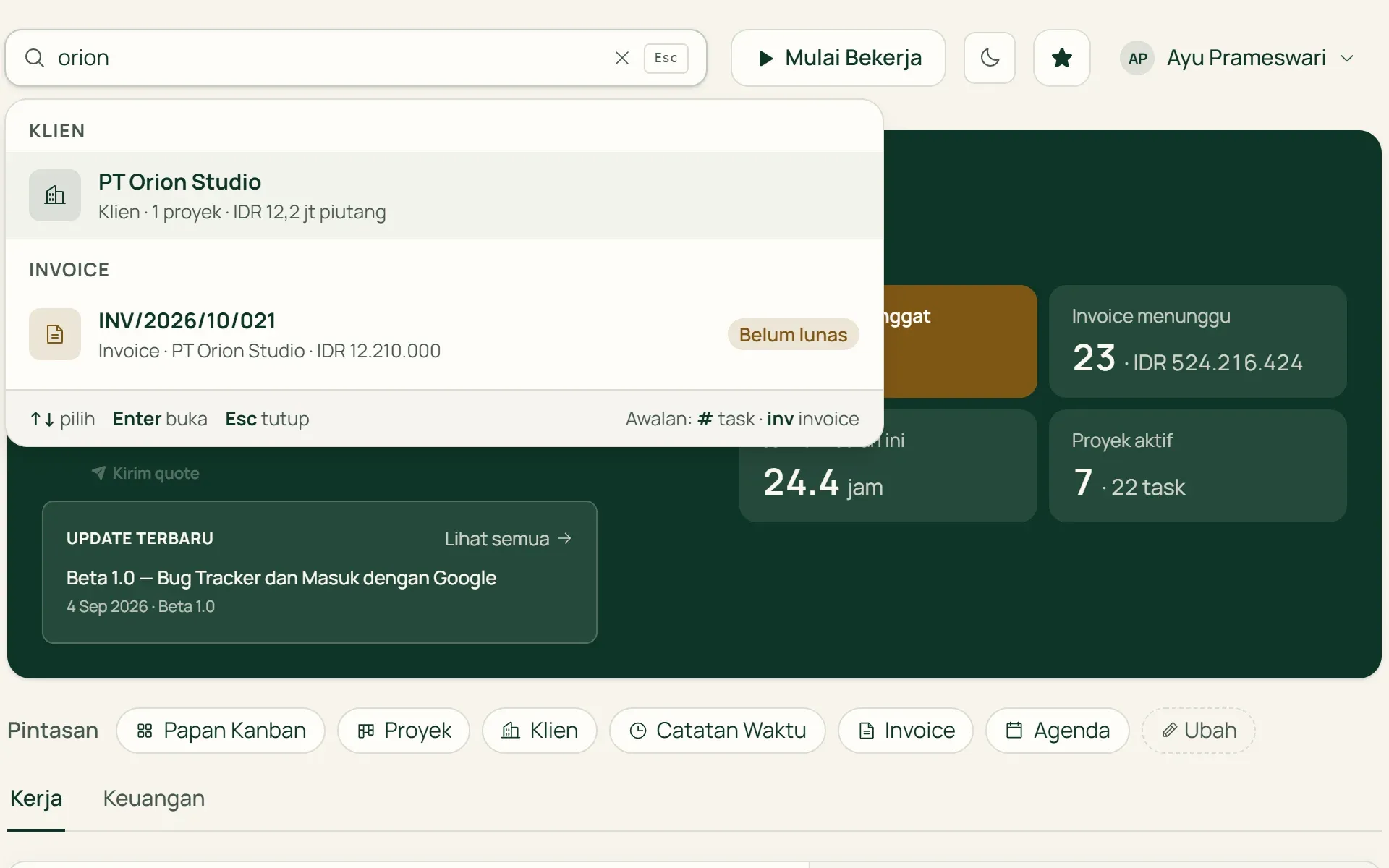Clear the search text with the X icon
1389x868 pixels.
pos(622,58)
